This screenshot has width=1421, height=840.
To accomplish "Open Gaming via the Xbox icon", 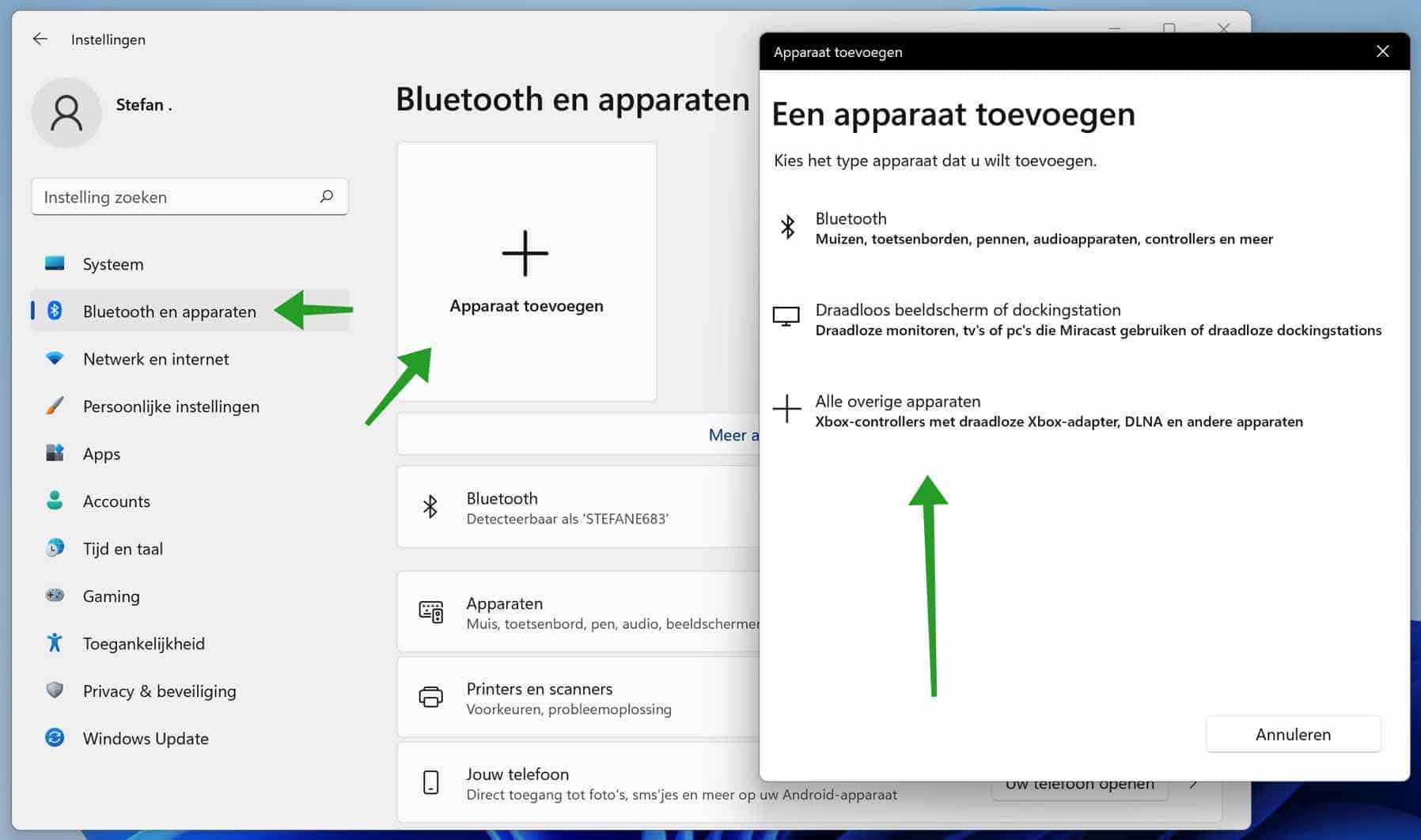I will 54,596.
